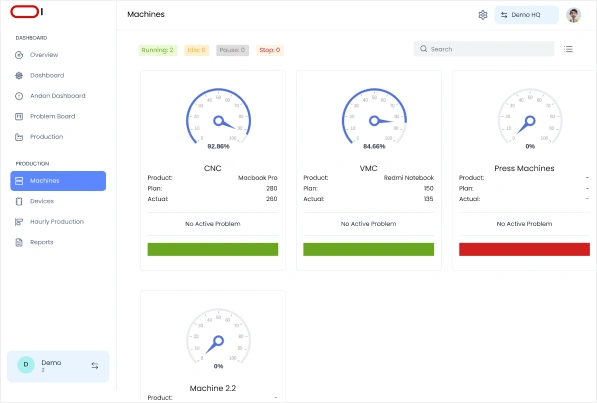
Task: Open the Press Machines title
Action: [524, 168]
